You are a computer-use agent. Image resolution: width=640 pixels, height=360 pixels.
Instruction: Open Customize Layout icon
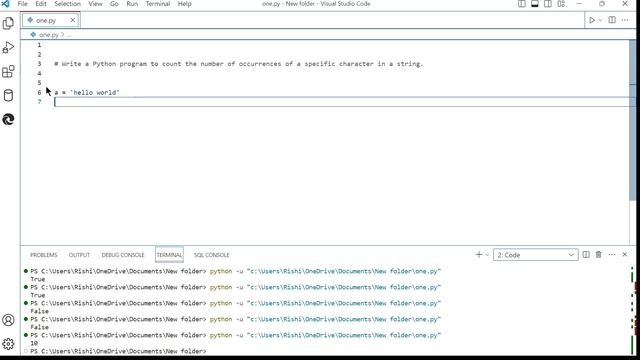click(561, 4)
